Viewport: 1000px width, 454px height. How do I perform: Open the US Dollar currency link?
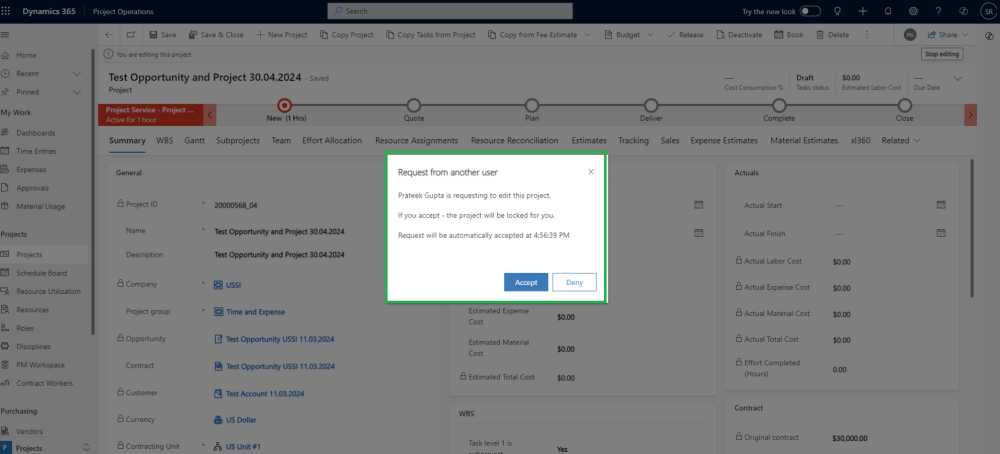(x=240, y=420)
